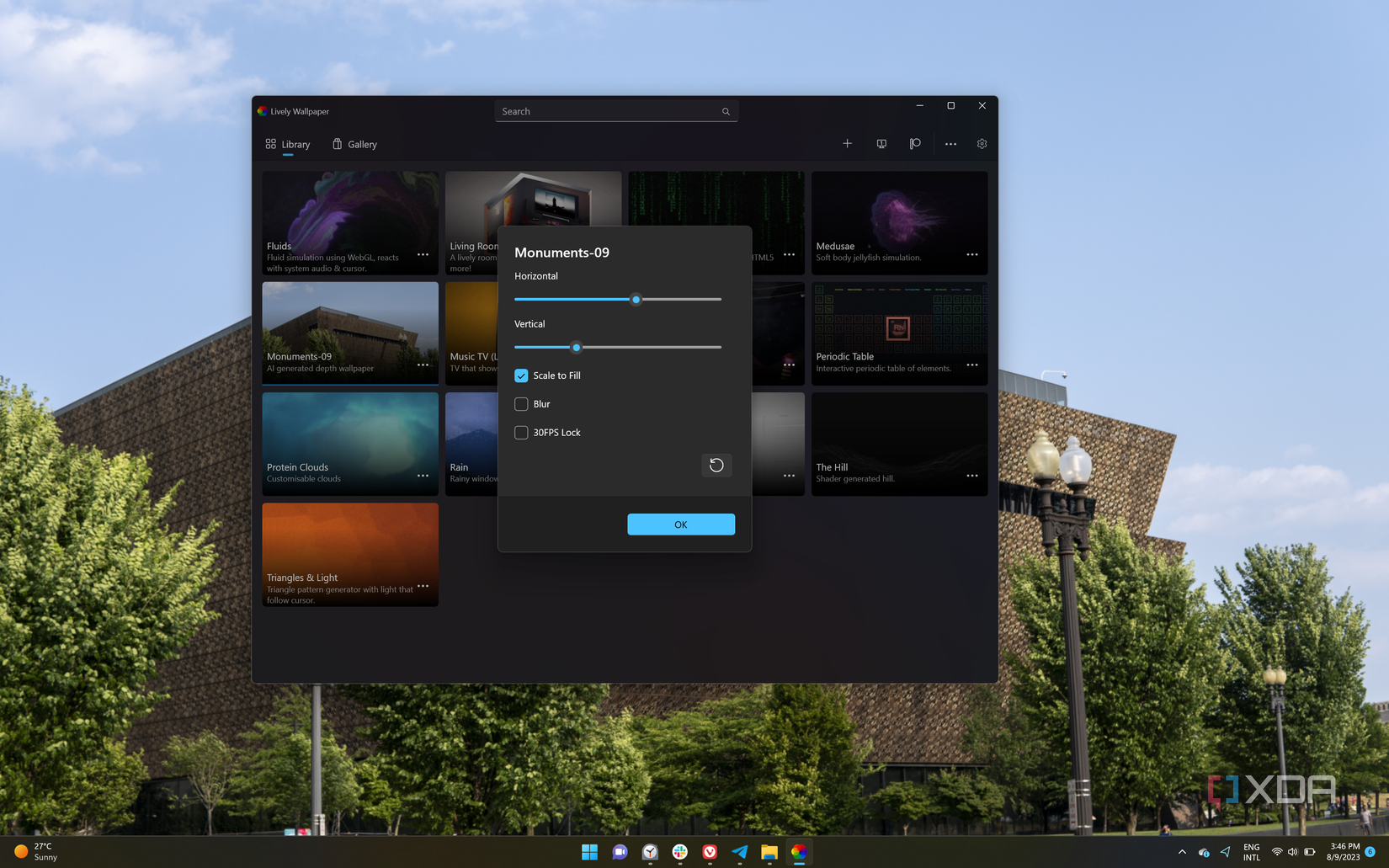Open File Explorer from the taskbar
The width and height of the screenshot is (1389, 868).
769,852
